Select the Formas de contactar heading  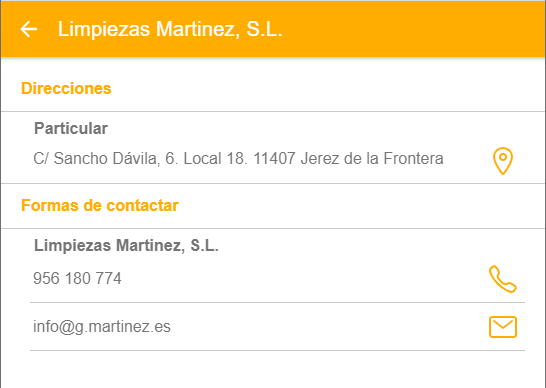[x=100, y=205]
